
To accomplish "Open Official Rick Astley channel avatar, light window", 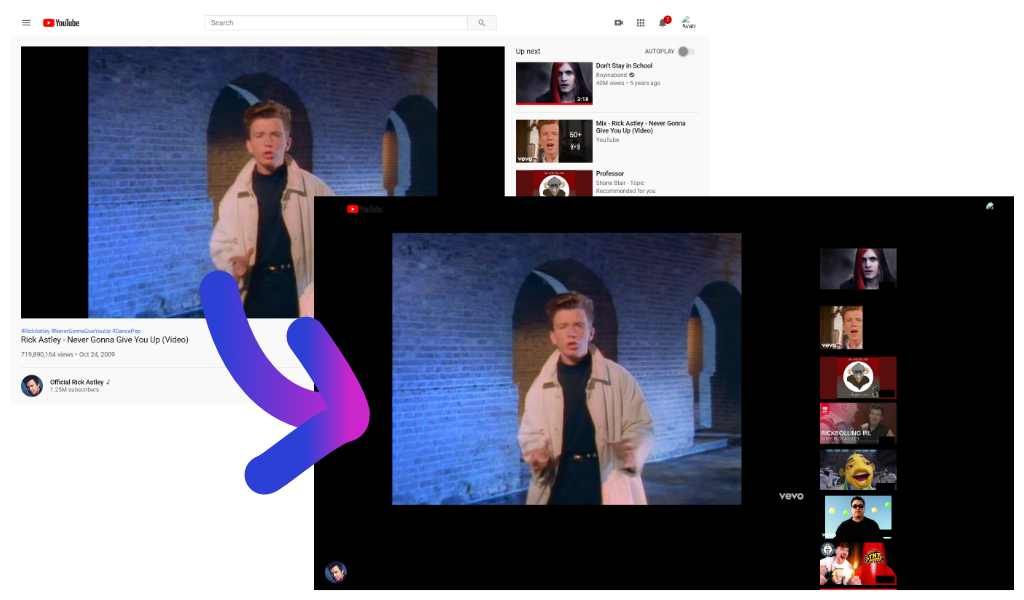I will pyautogui.click(x=32, y=386).
